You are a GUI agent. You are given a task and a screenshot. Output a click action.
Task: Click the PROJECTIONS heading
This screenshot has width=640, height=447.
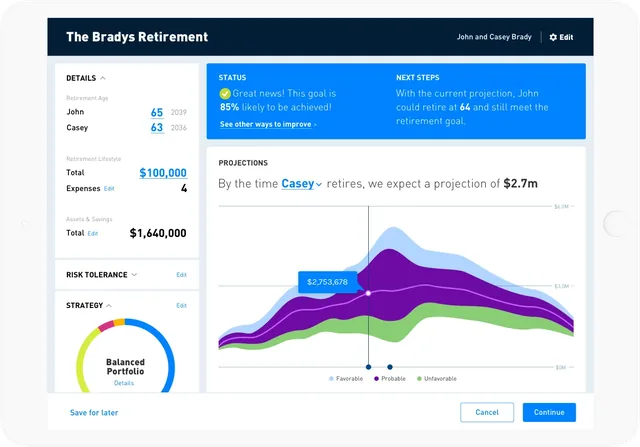pyautogui.click(x=243, y=163)
